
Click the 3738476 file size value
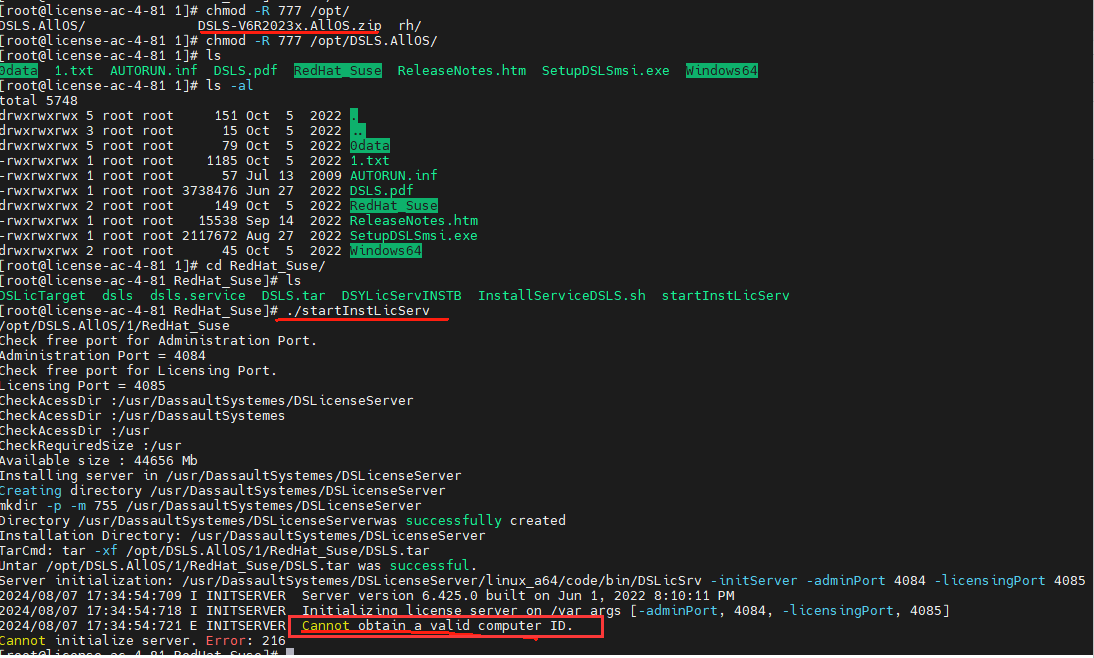click(210, 190)
